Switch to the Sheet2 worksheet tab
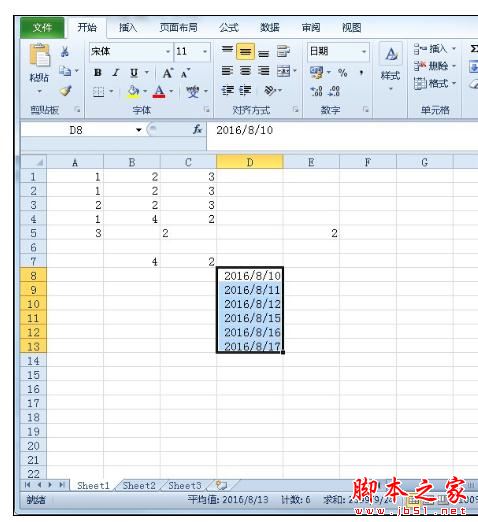Viewport: 478px width, 522px height. (139, 485)
